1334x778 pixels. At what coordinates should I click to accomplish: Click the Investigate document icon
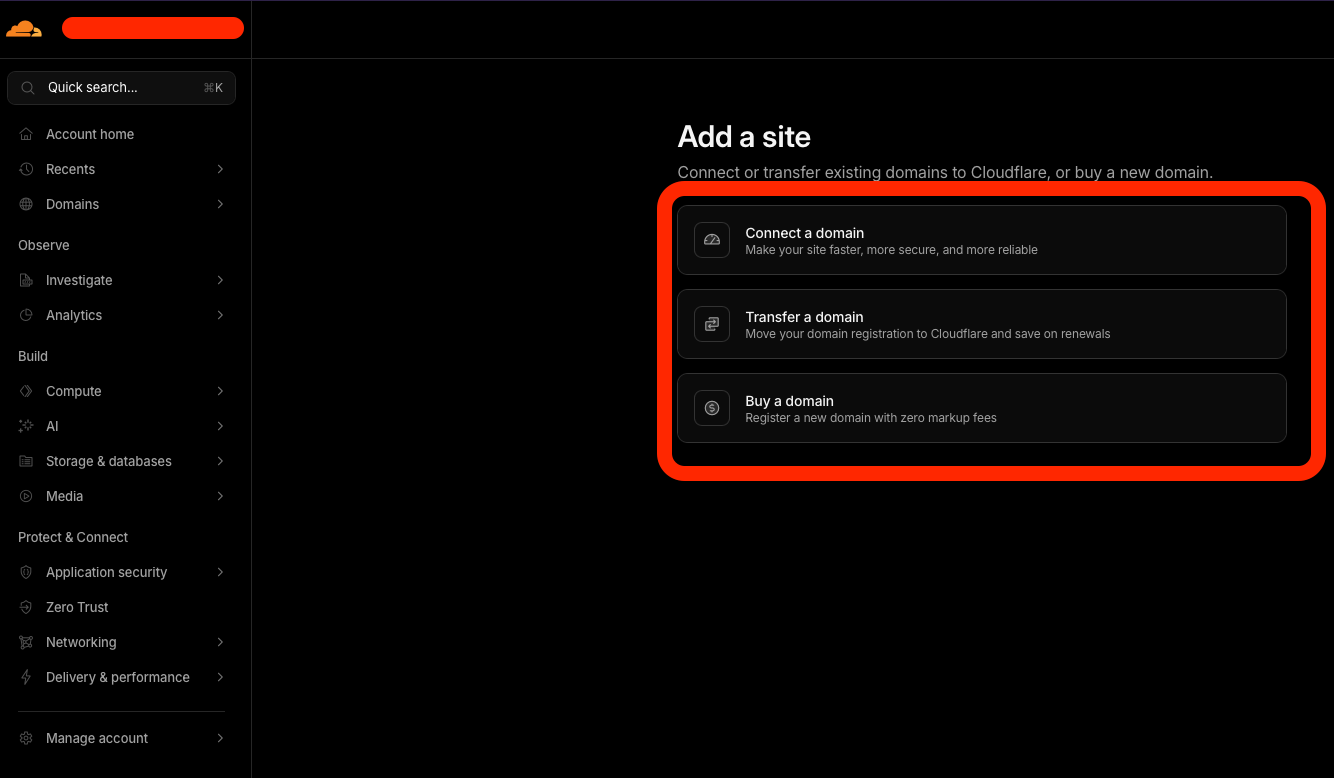coord(27,280)
